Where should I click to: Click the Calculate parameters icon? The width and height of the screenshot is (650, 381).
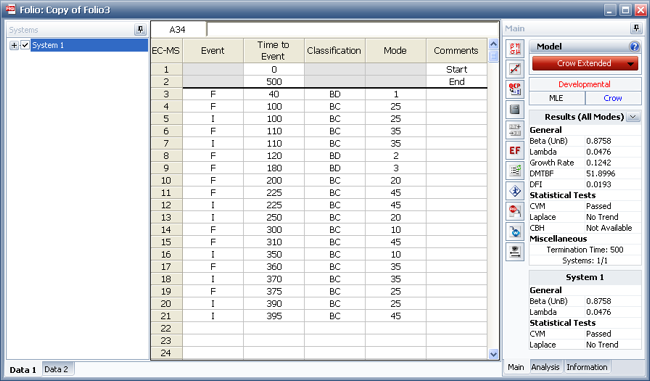(515, 49)
